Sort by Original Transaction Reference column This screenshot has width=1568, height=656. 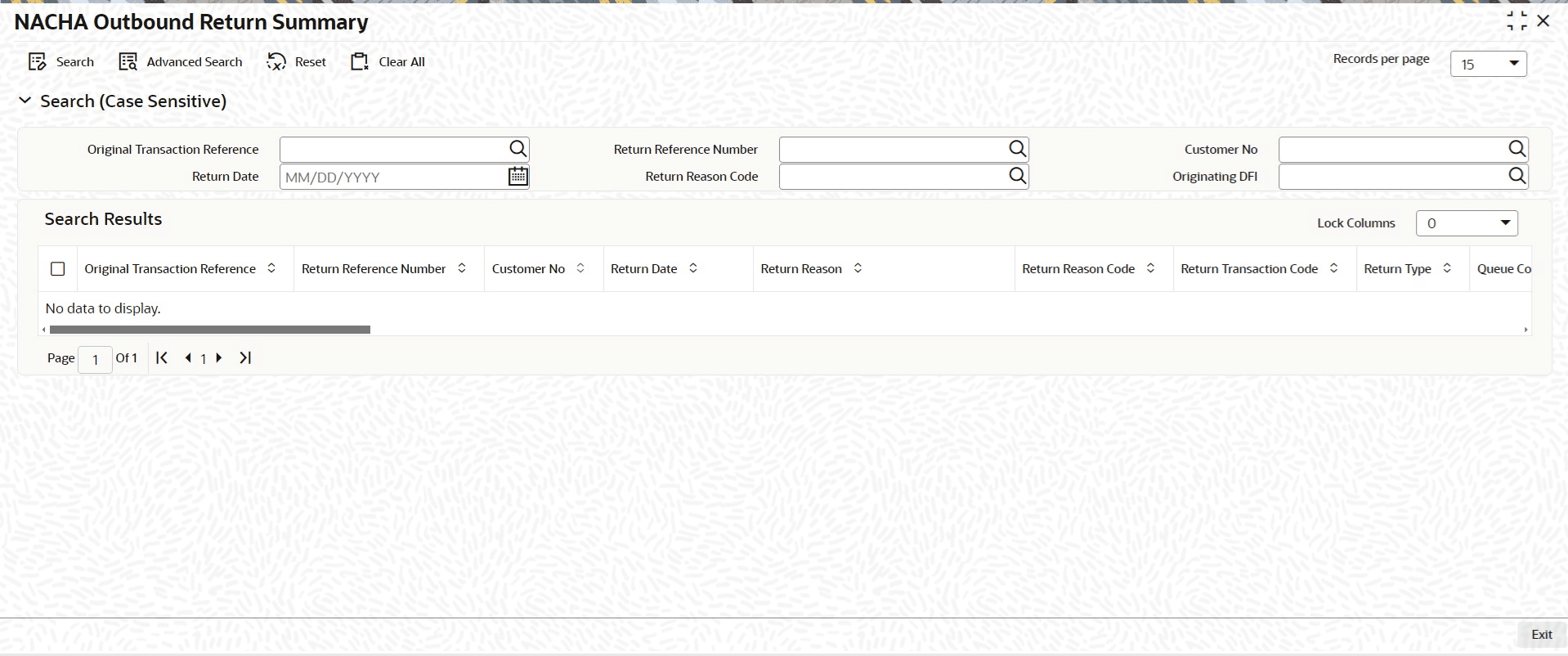(271, 268)
